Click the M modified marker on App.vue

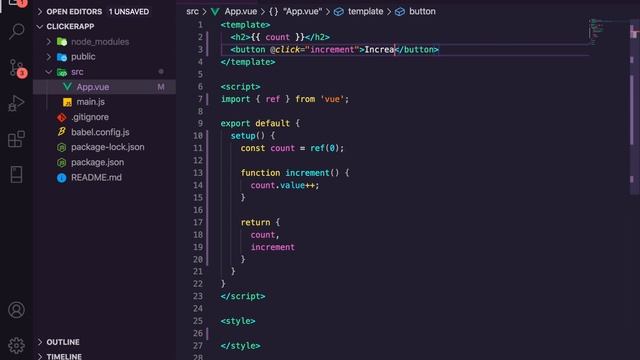[161, 87]
